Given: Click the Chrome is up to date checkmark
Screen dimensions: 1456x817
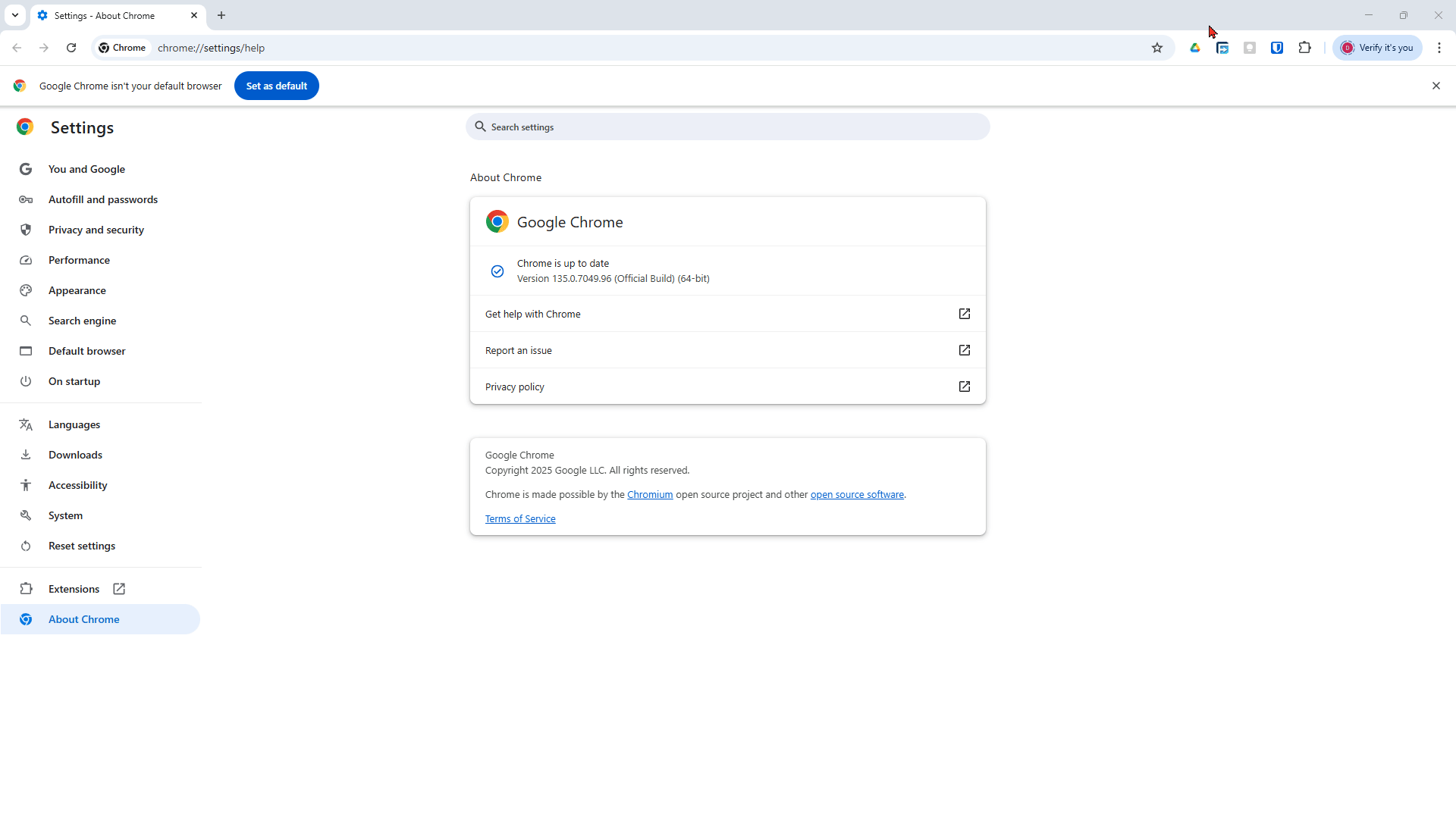Looking at the screenshot, I should tap(497, 271).
